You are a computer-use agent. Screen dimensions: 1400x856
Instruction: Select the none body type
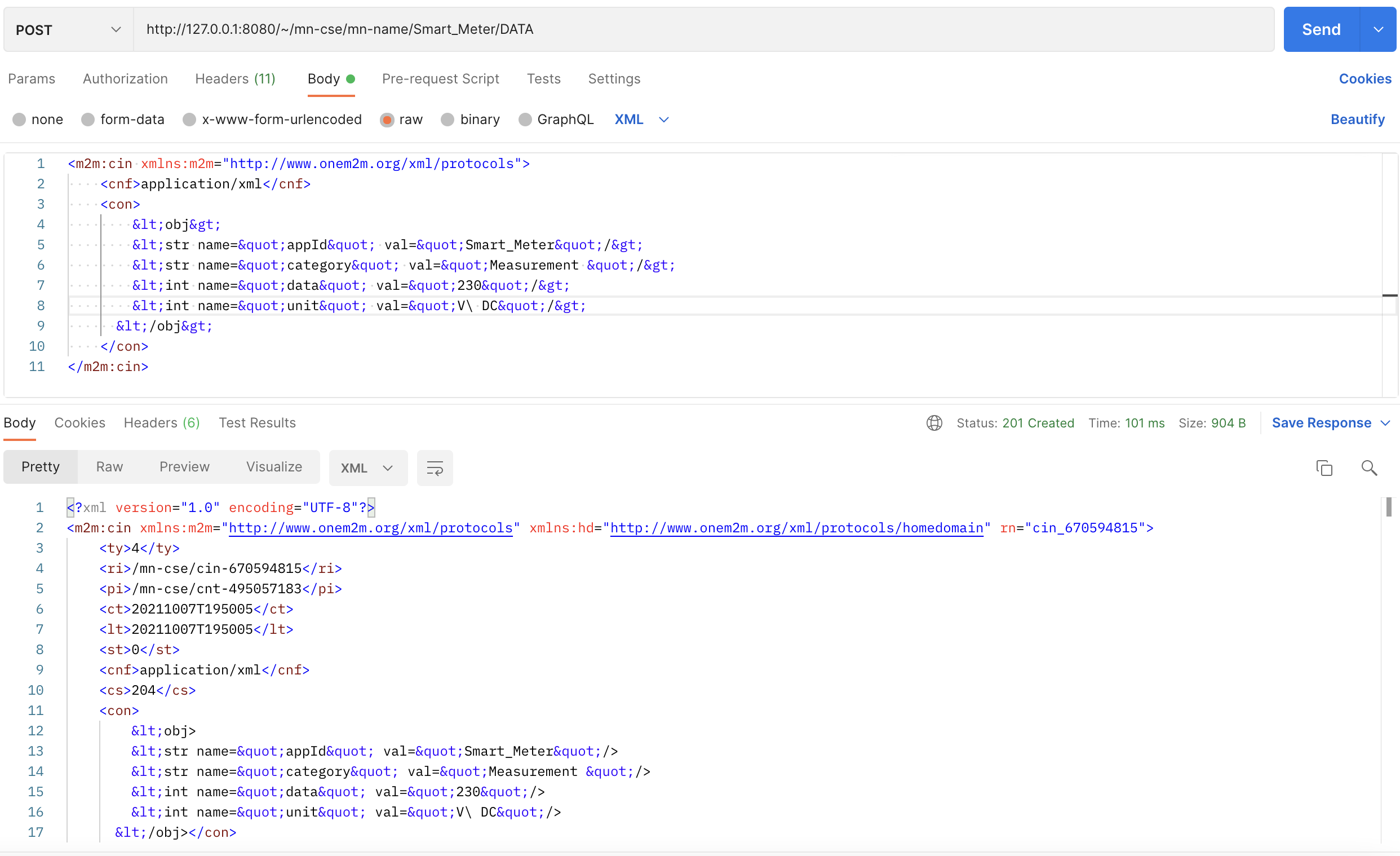click(38, 120)
